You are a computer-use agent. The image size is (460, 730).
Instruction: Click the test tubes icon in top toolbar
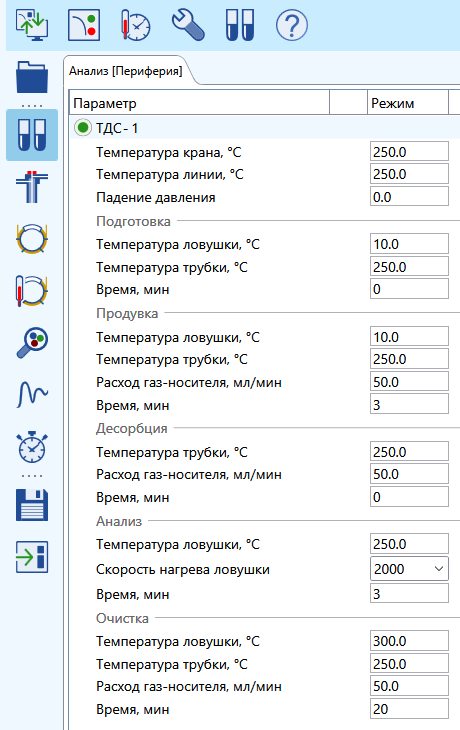tap(240, 26)
